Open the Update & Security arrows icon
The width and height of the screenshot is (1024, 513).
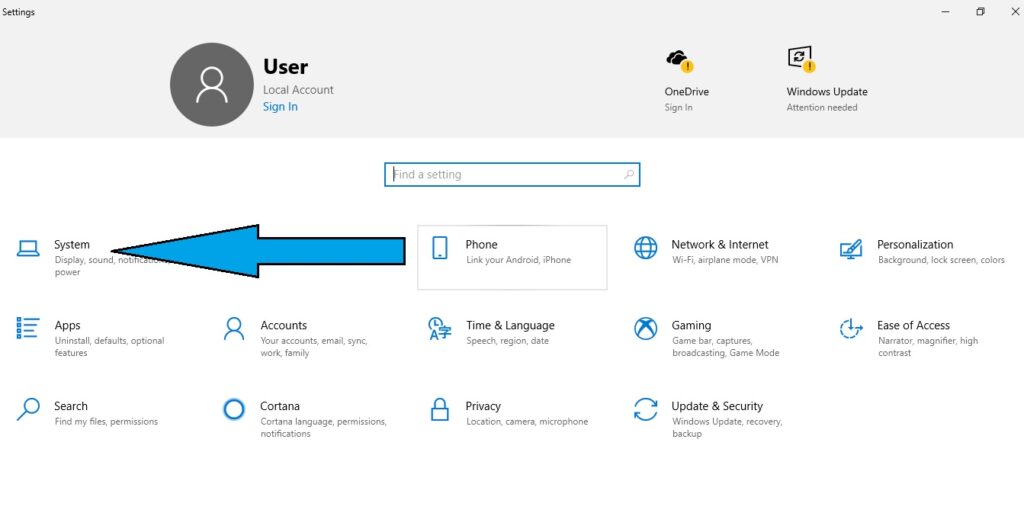(646, 409)
